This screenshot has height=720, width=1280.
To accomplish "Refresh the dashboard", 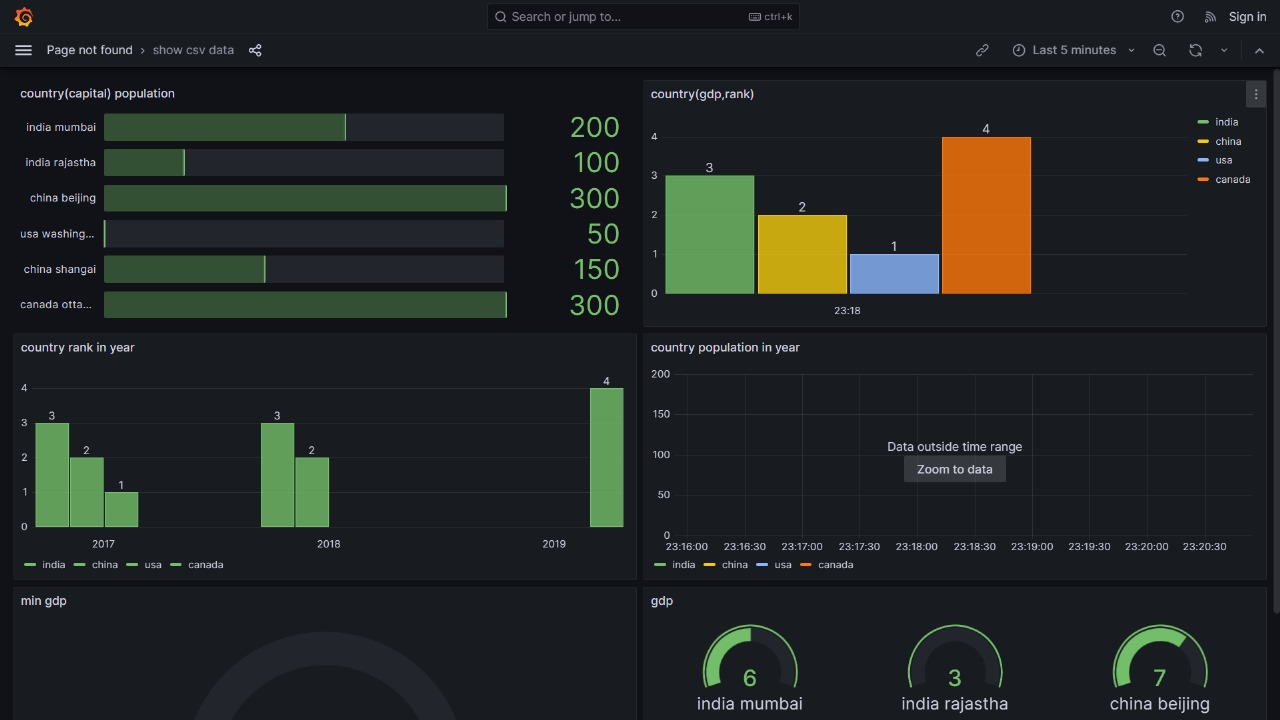I will click(1195, 50).
